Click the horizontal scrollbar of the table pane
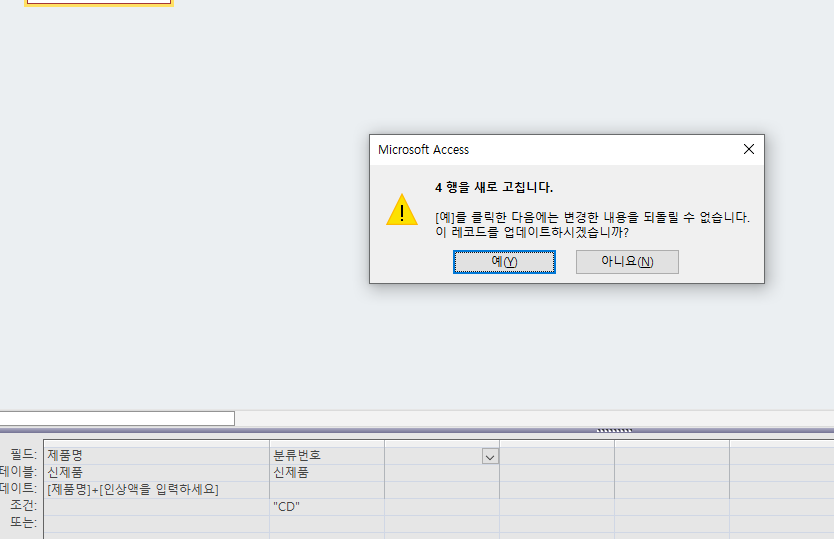This screenshot has height=539, width=834. point(117,418)
